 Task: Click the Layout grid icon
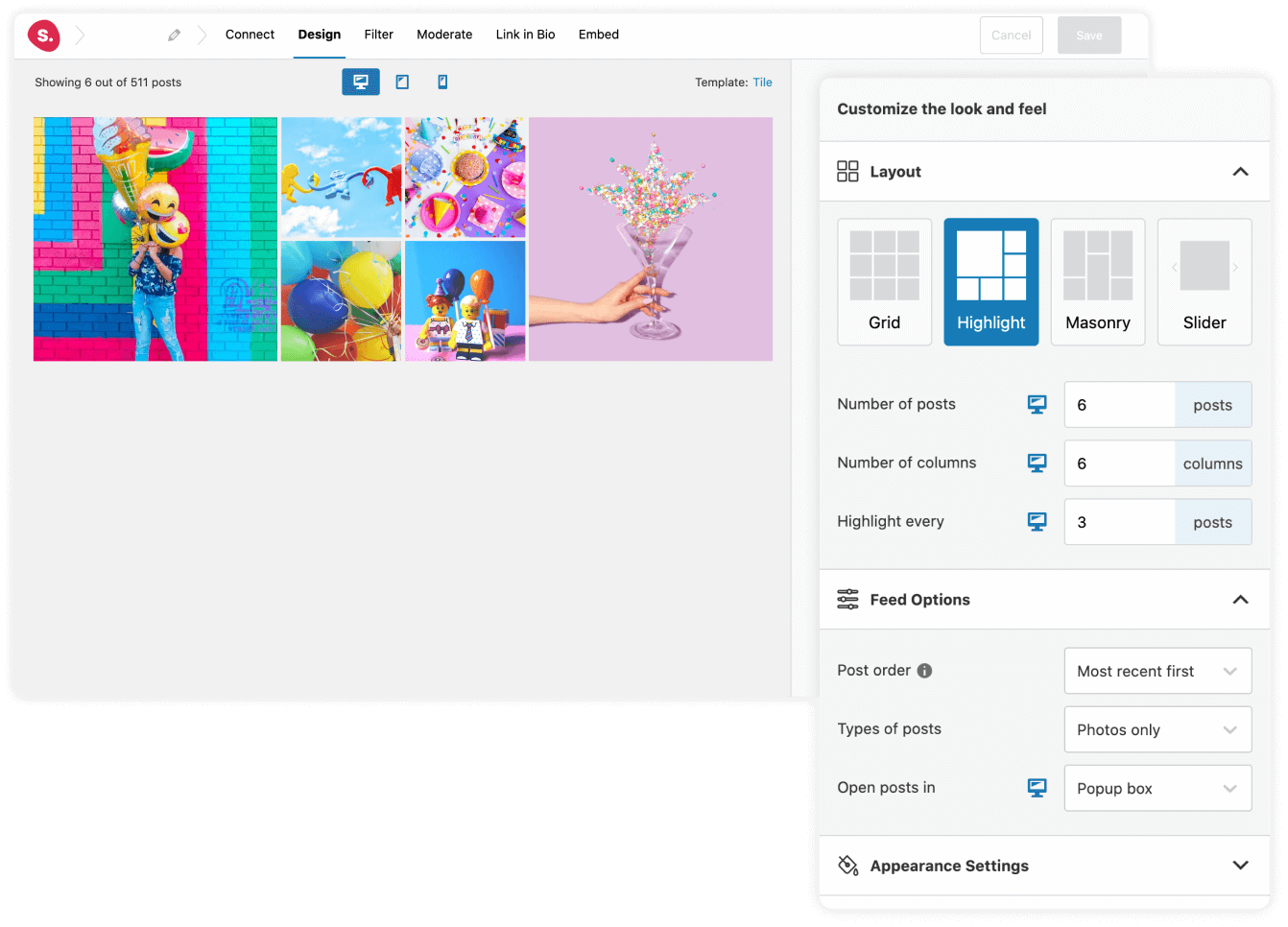tap(847, 172)
